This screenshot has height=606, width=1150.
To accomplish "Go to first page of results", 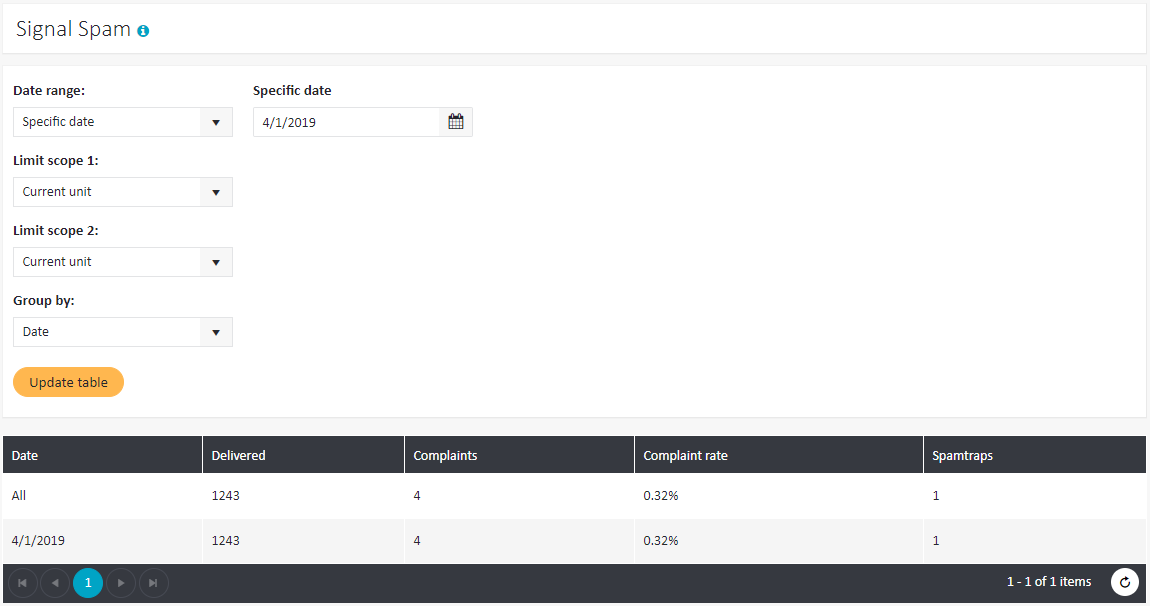I will point(22,582).
